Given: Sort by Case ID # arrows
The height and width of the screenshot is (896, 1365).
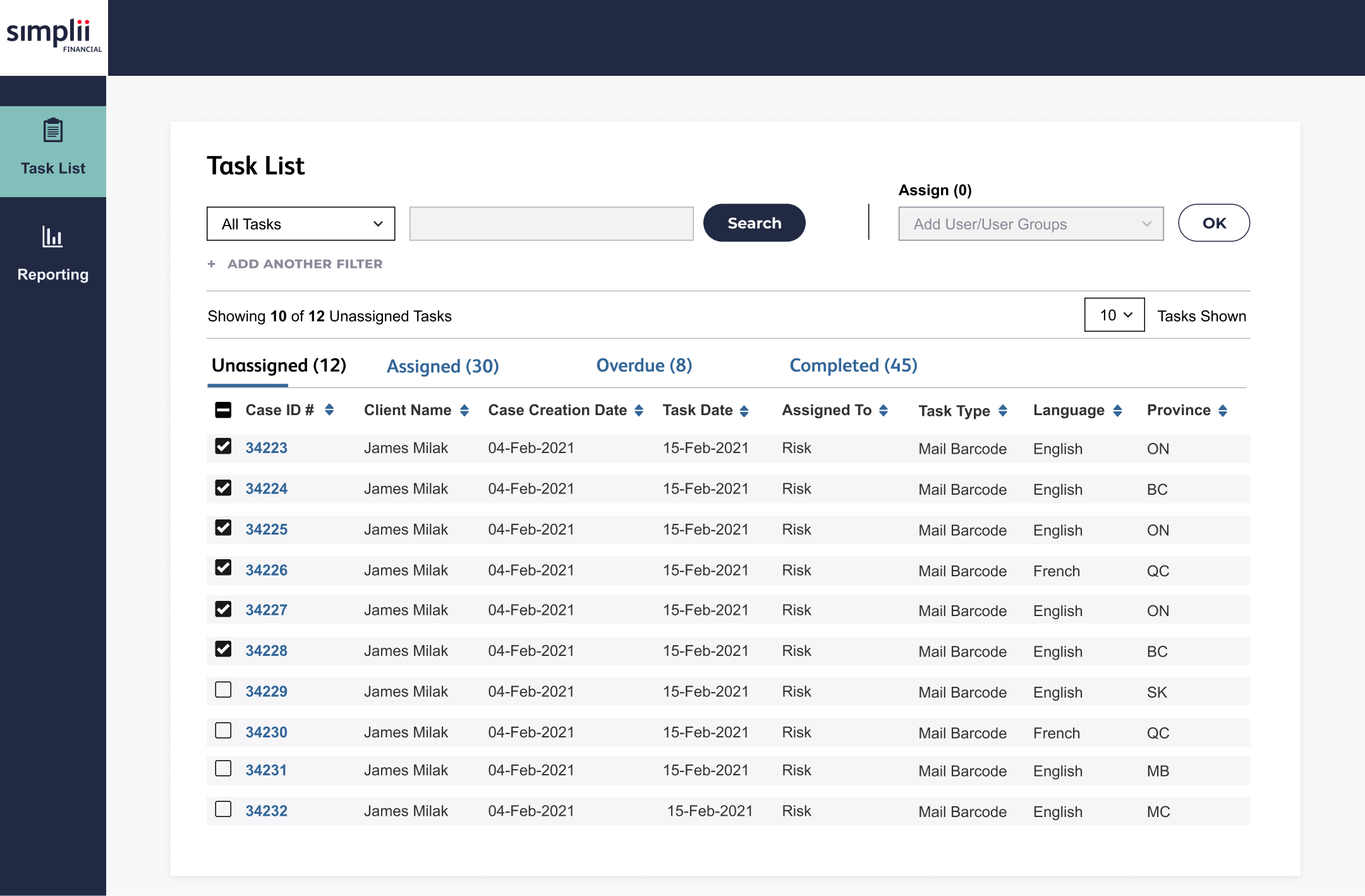Looking at the screenshot, I should click(x=329, y=410).
